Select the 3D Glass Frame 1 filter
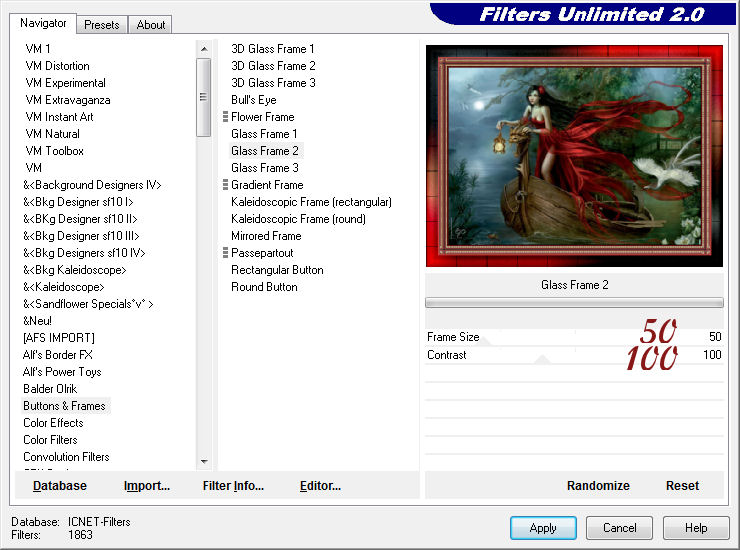Screen dimensions: 740x550 (x=272, y=49)
